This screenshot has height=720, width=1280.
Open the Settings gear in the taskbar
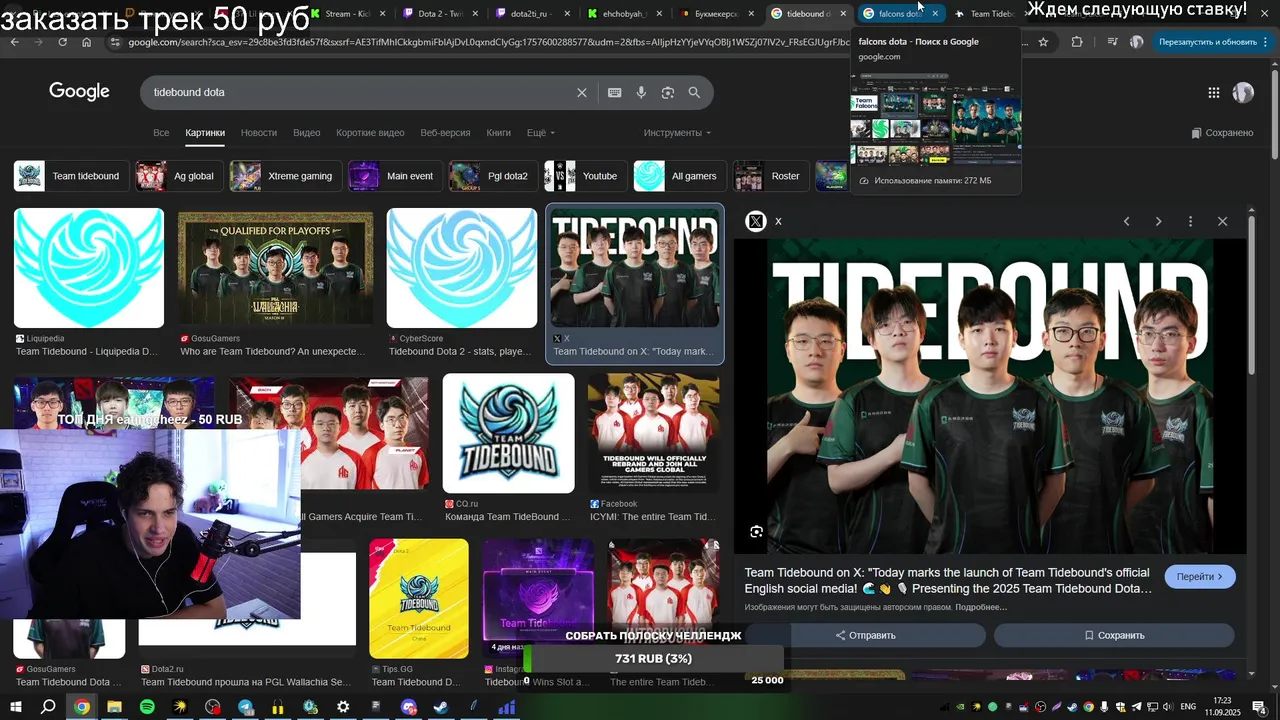pyautogui.click(x=343, y=707)
